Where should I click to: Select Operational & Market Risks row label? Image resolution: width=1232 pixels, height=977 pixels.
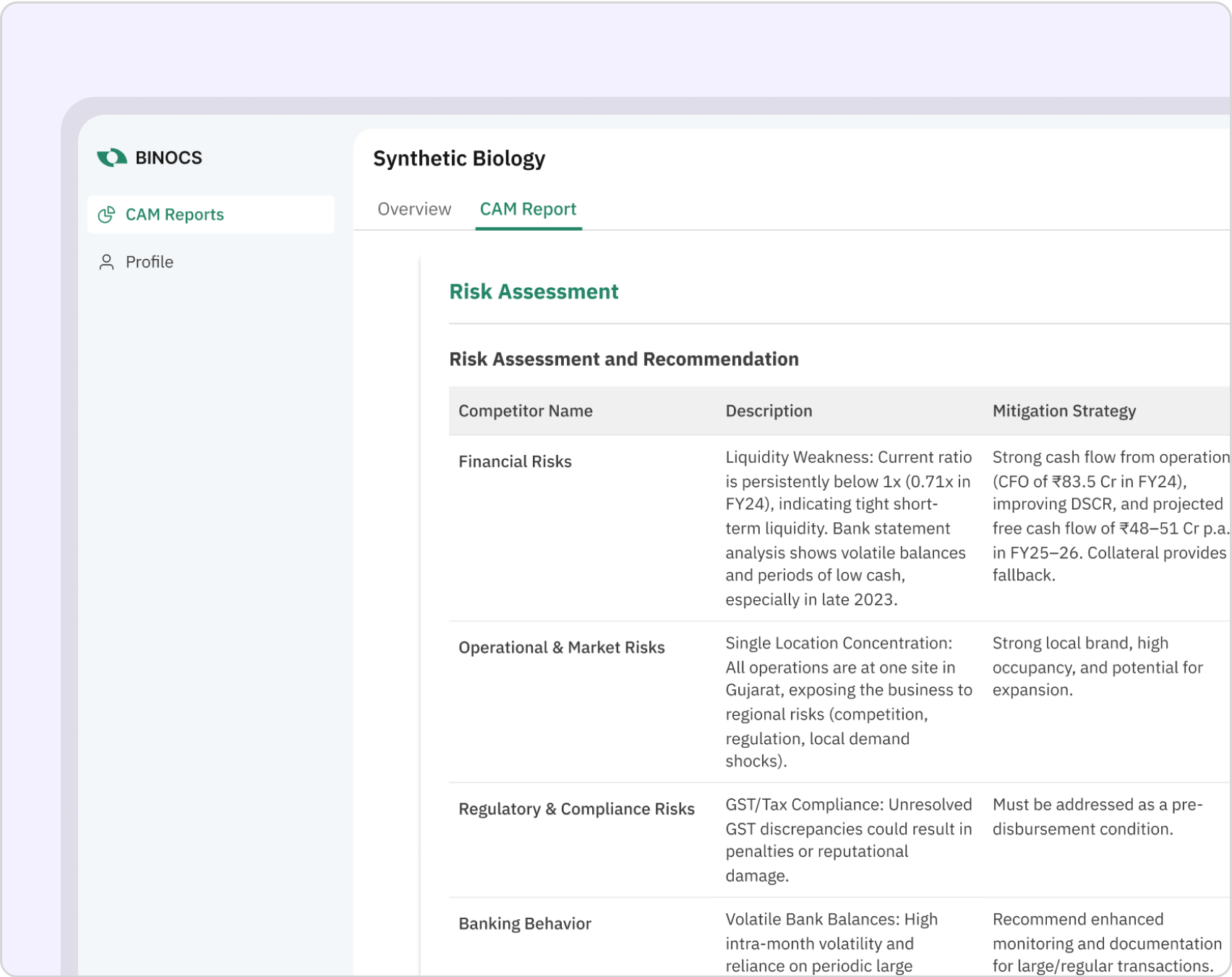[x=562, y=647]
